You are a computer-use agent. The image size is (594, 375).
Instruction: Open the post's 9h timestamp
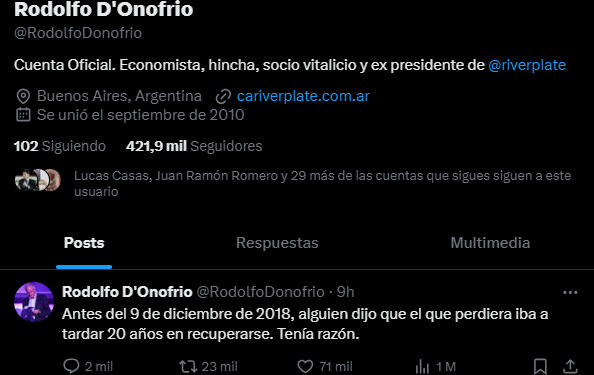345,292
